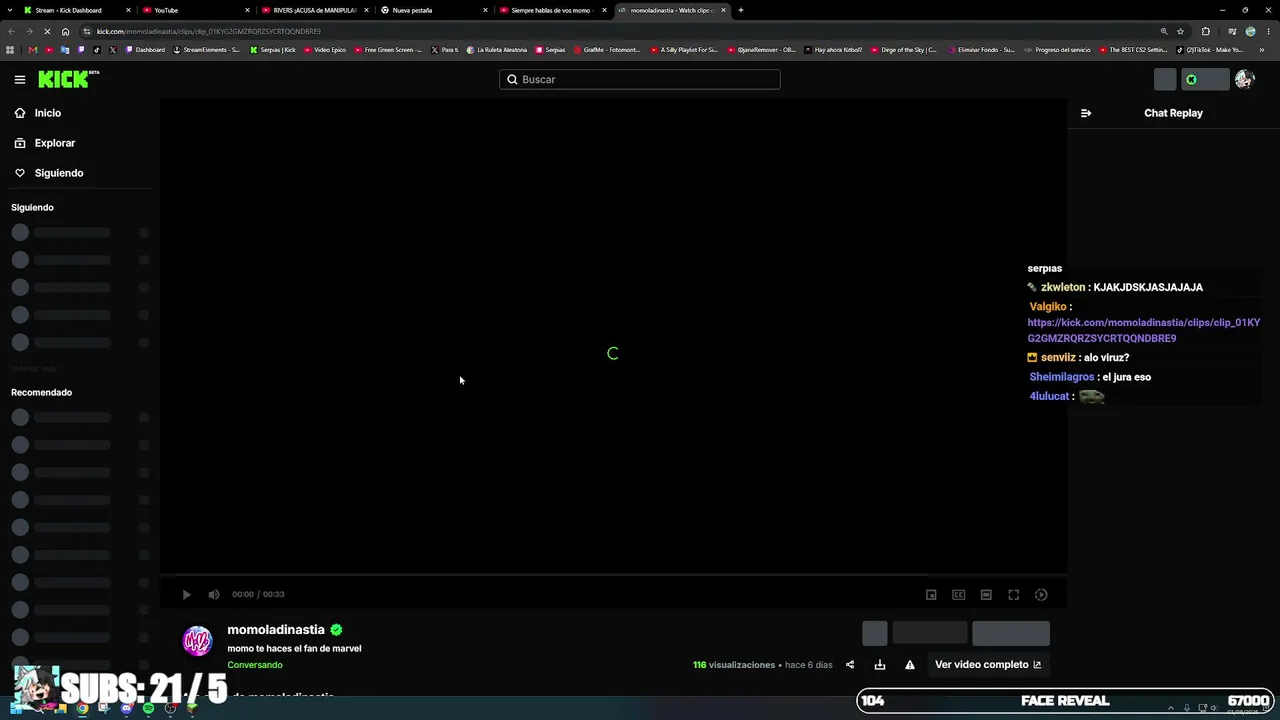This screenshot has width=1280, height=720.
Task: Focus the Buscar search field
Action: coord(640,79)
